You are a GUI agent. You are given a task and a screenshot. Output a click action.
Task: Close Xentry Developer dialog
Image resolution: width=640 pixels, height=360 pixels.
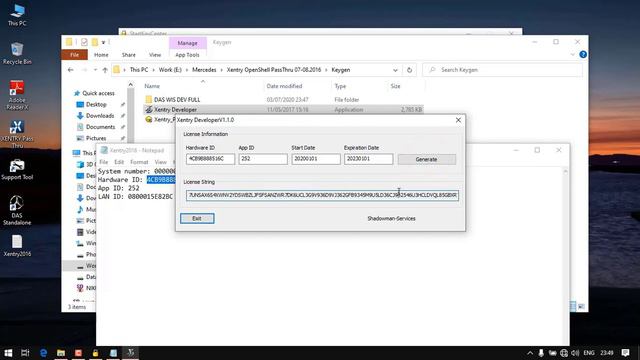coord(458,120)
